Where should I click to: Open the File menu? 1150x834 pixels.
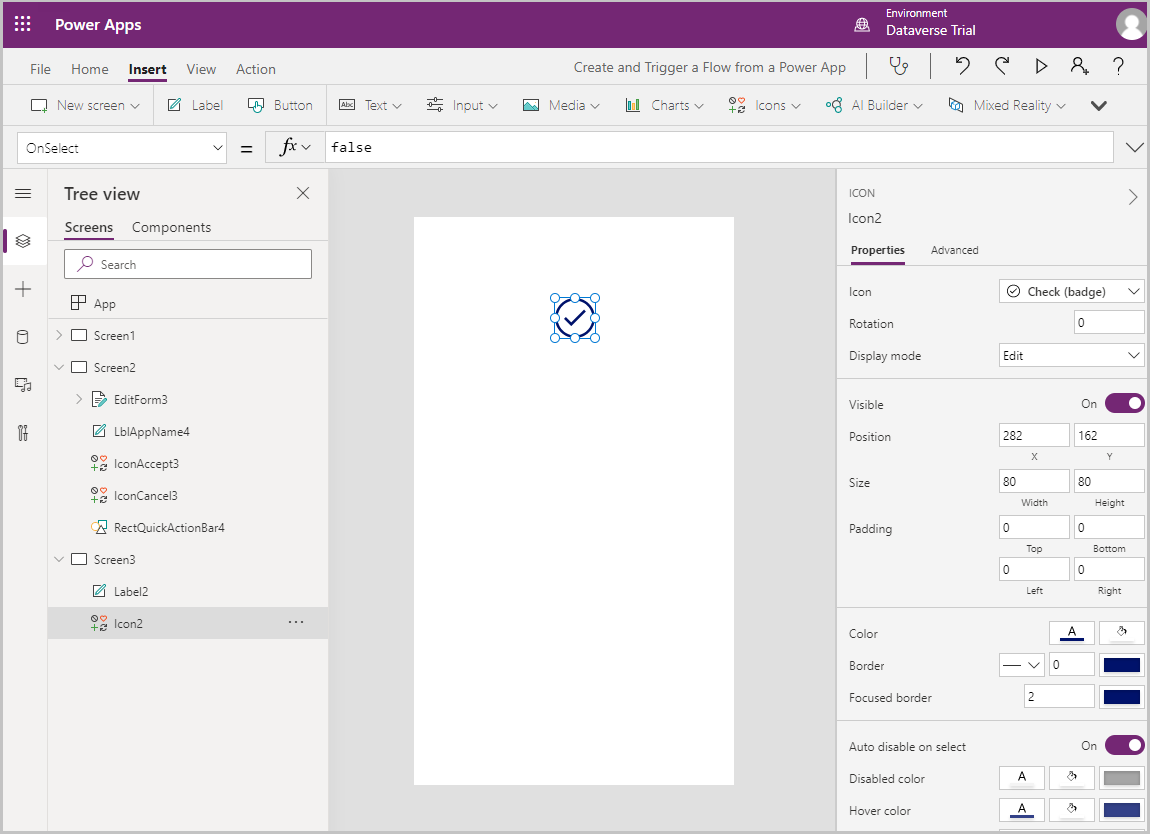pyautogui.click(x=40, y=69)
